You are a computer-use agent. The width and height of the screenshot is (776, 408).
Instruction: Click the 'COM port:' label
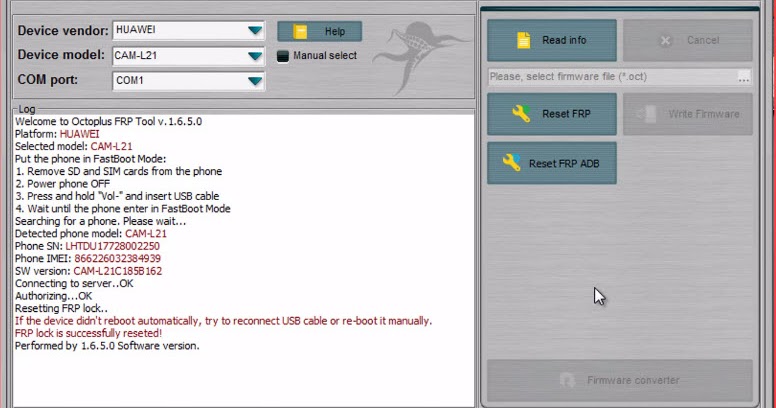[48, 80]
